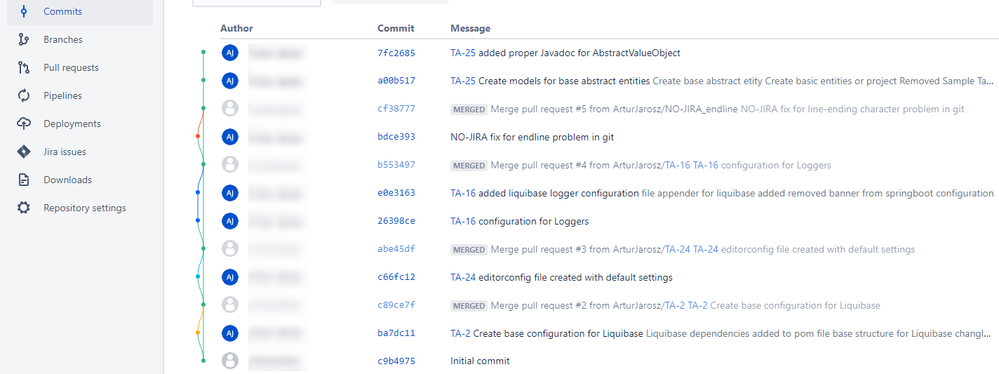Click MERGED badge on pull request #4 row
This screenshot has width=999, height=374.
(x=469, y=165)
